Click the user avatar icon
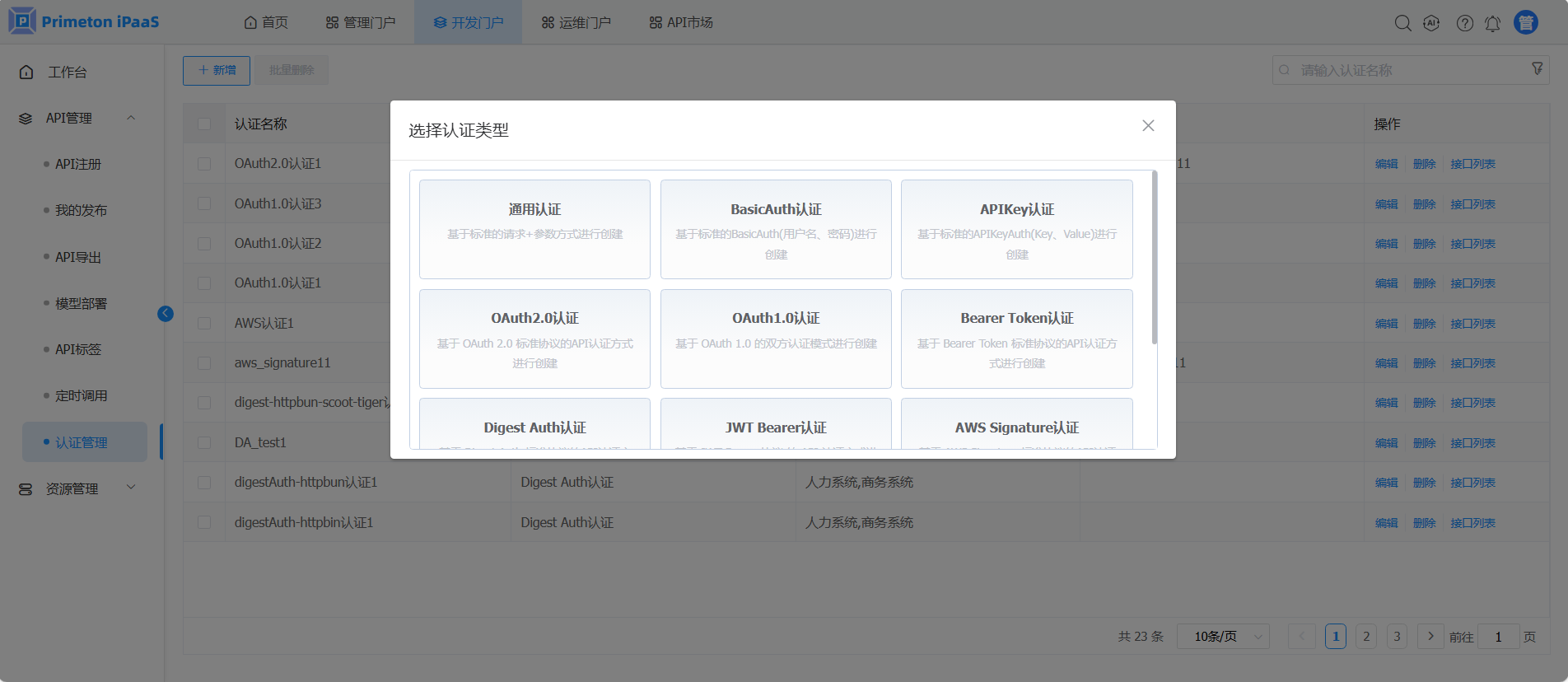The height and width of the screenshot is (682, 1568). point(1525,22)
